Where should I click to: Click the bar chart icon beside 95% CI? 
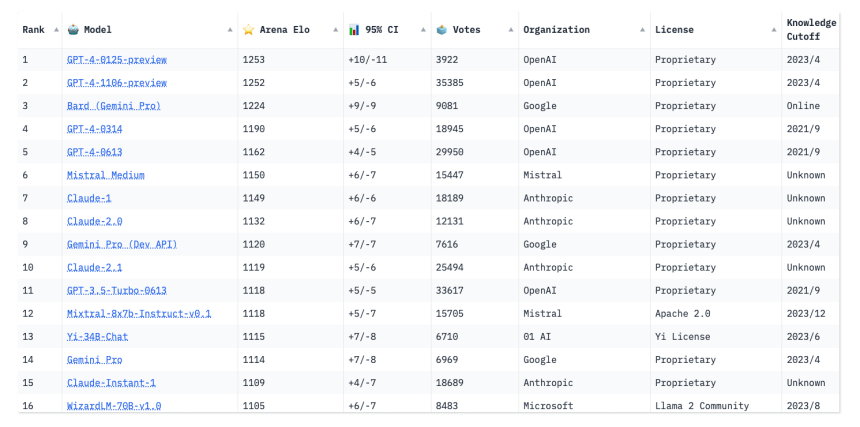[x=354, y=30]
